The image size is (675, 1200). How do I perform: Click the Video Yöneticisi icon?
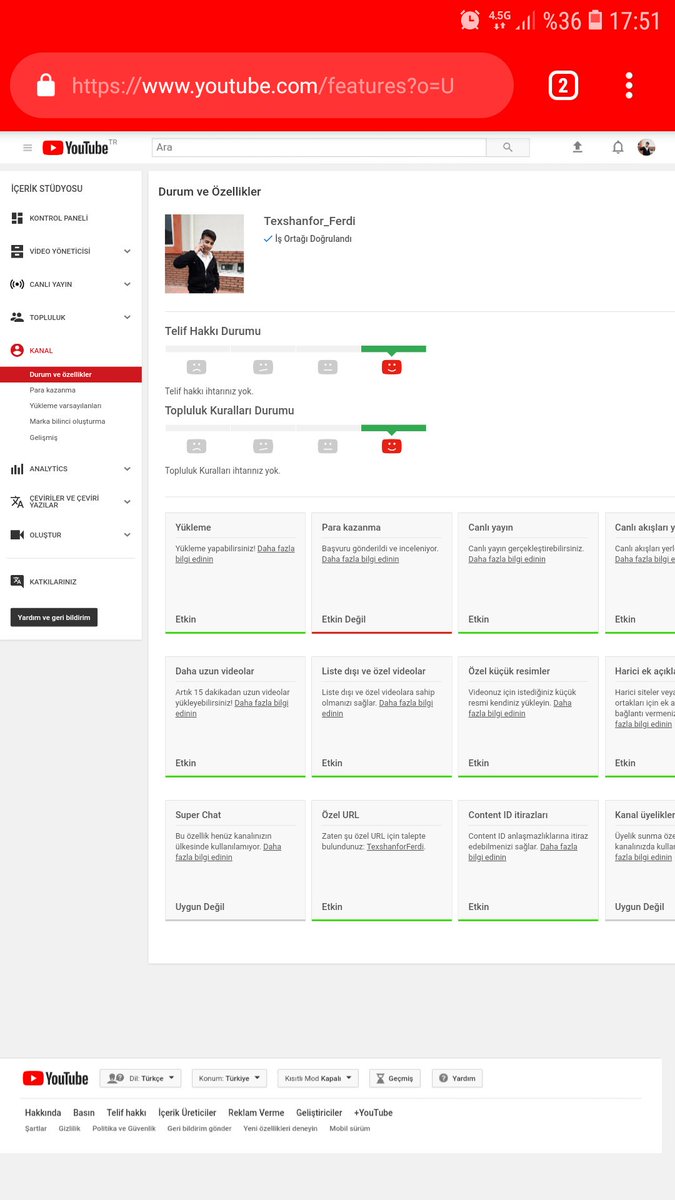pos(17,251)
